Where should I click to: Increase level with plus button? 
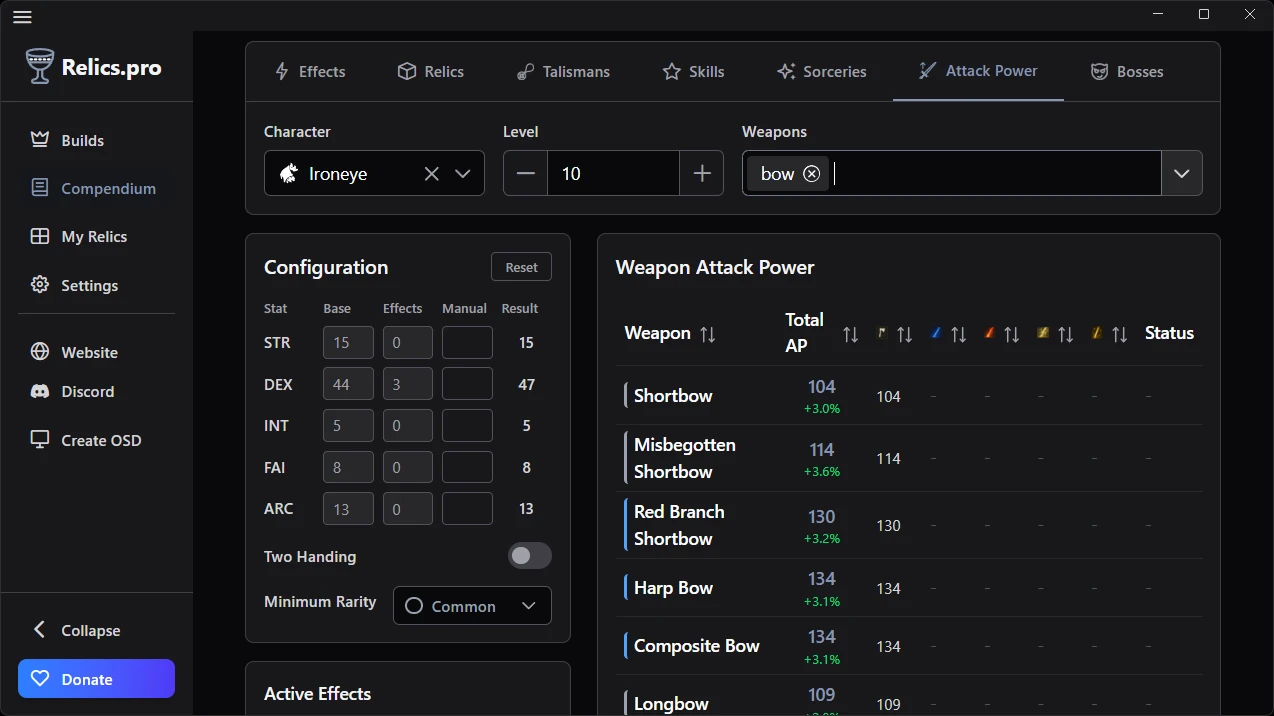701,174
